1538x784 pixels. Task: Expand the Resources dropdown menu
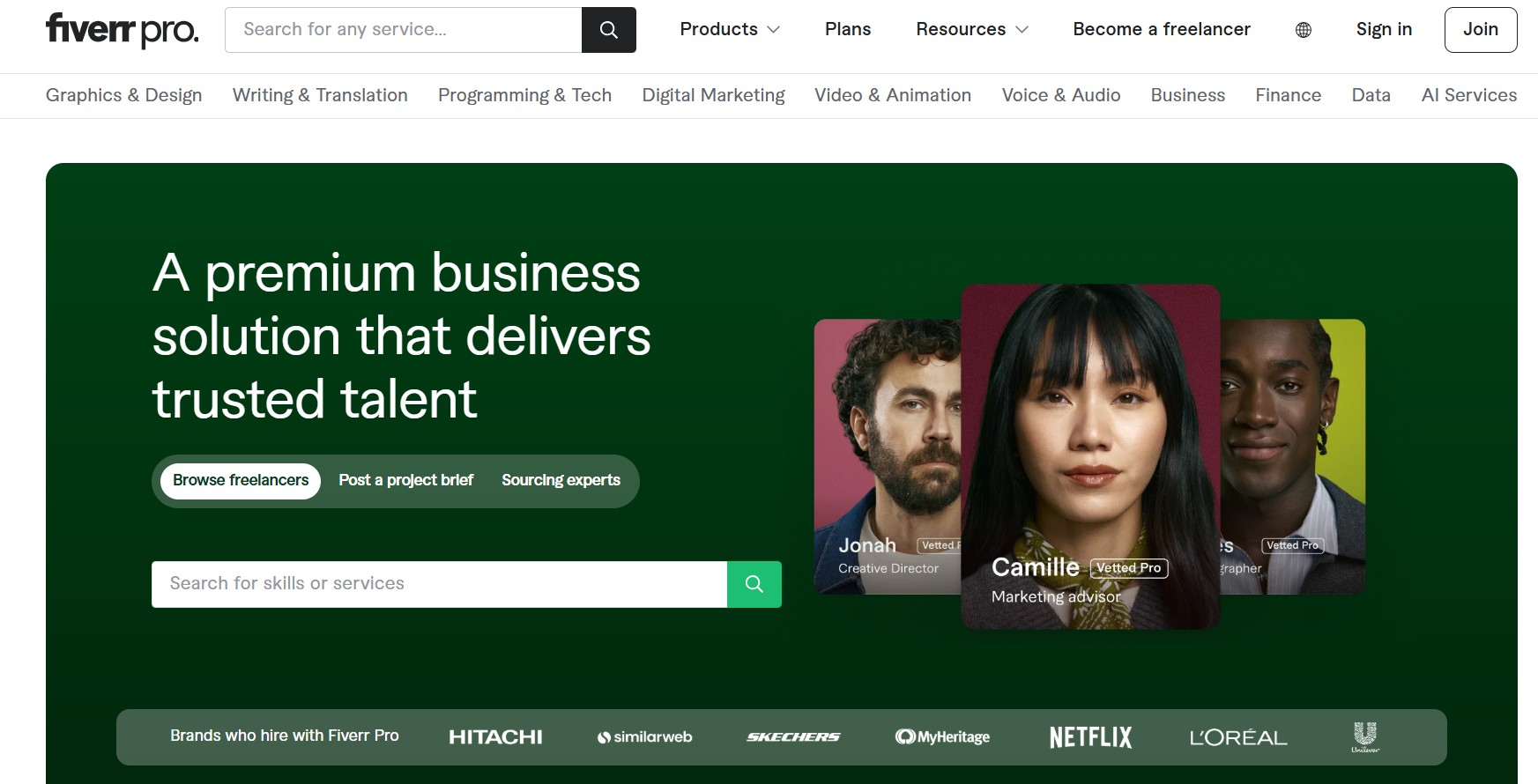971,30
